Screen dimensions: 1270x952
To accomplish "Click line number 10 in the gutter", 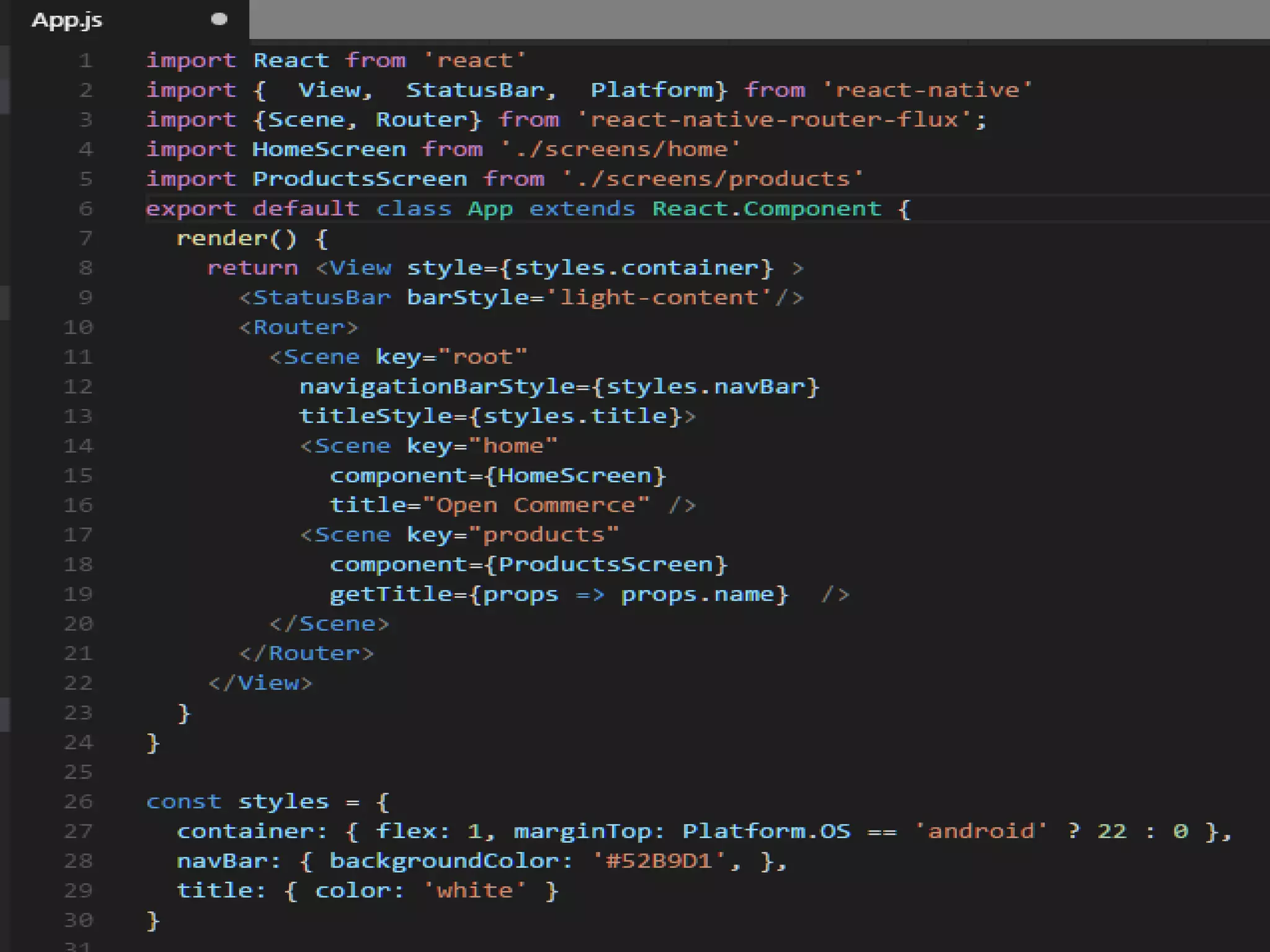I will (78, 327).
